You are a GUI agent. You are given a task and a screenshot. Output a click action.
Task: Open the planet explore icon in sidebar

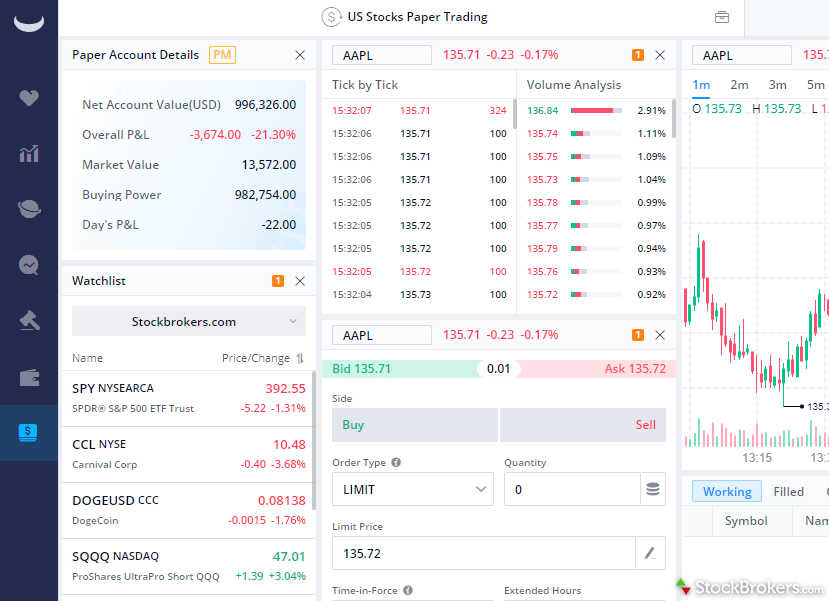coord(29,209)
